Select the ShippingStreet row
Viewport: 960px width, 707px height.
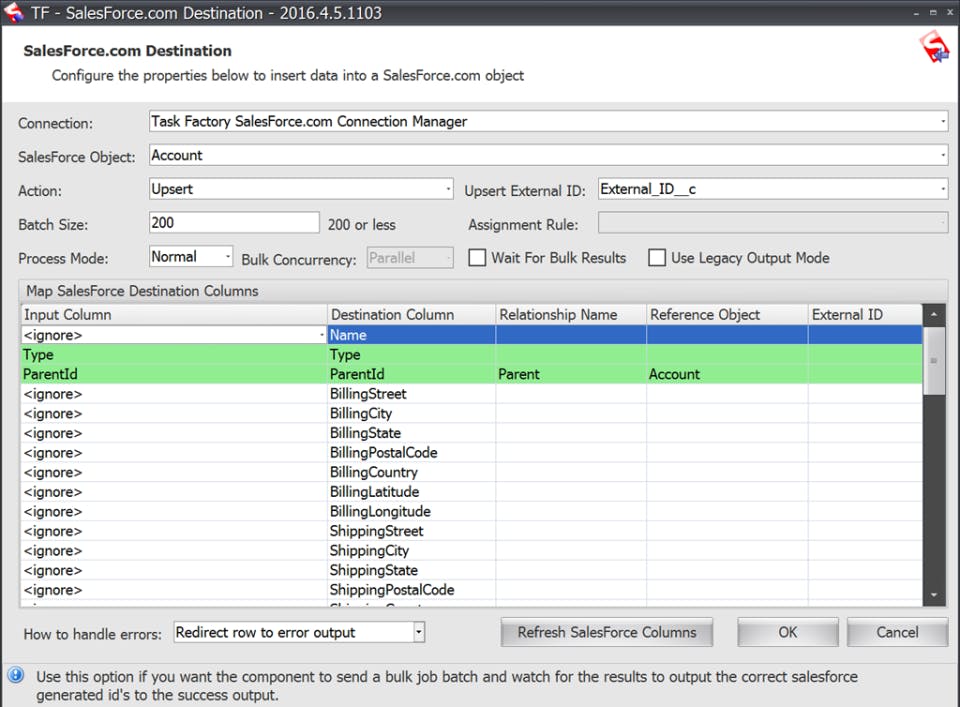[x=471, y=531]
